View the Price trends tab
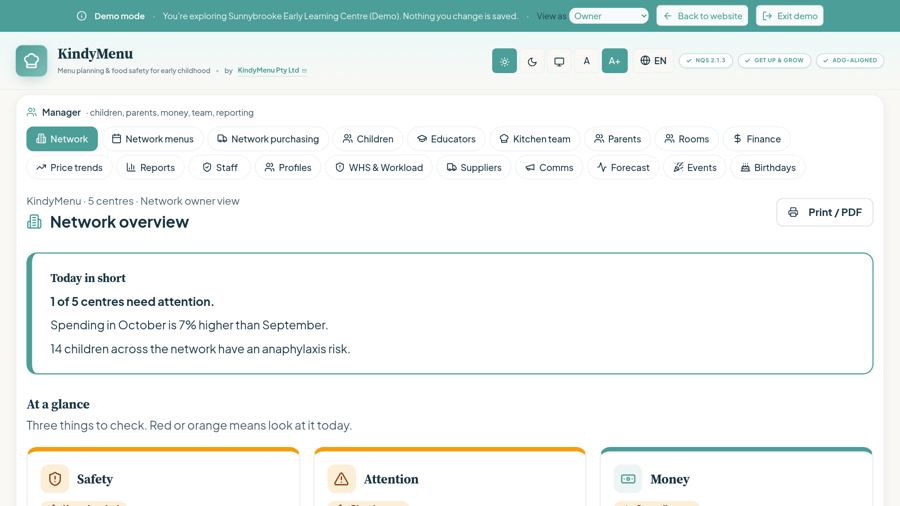The height and width of the screenshot is (506, 900). [69, 168]
